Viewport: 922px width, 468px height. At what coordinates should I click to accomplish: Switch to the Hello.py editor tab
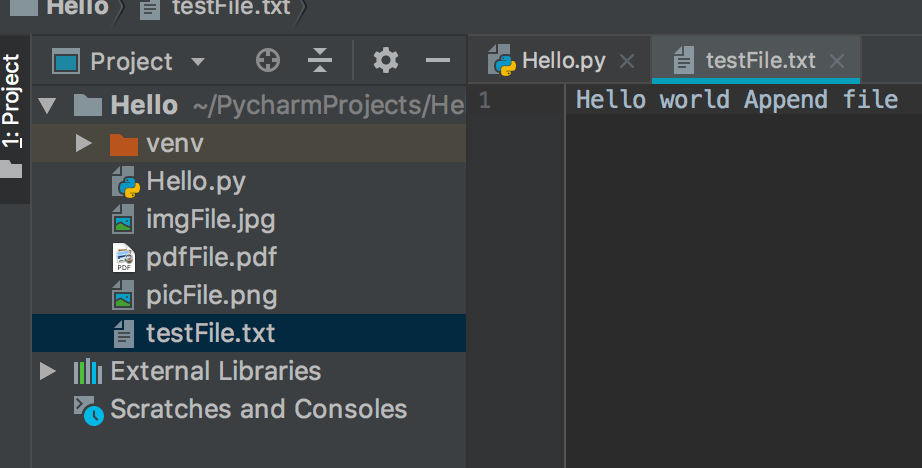[561, 60]
